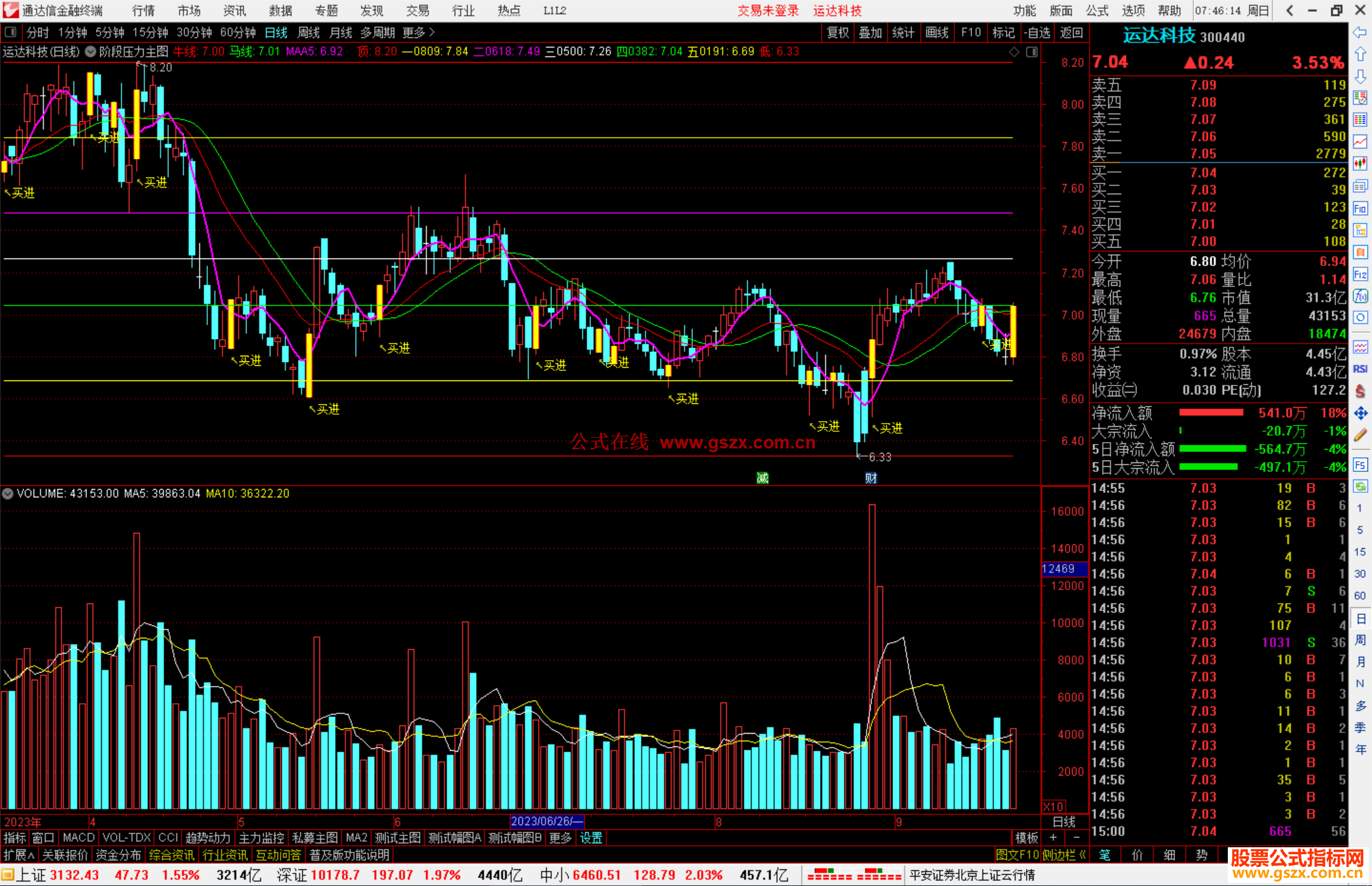
Task: Open the line trend chart sidebar icon
Action: (x=1360, y=142)
